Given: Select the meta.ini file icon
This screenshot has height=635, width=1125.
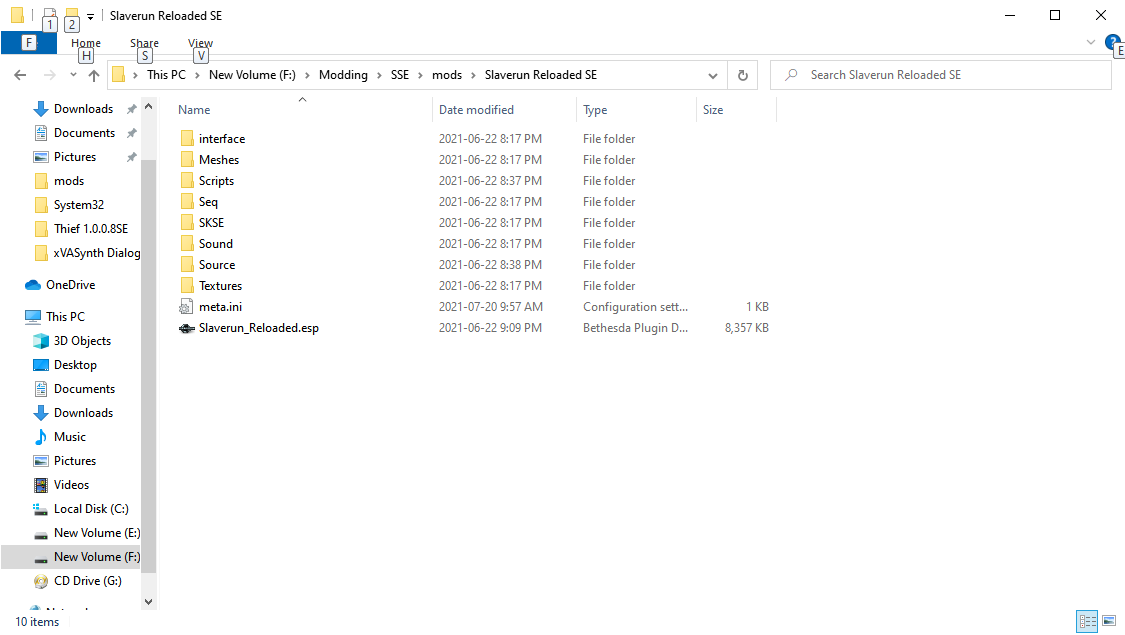Looking at the screenshot, I should coord(187,306).
